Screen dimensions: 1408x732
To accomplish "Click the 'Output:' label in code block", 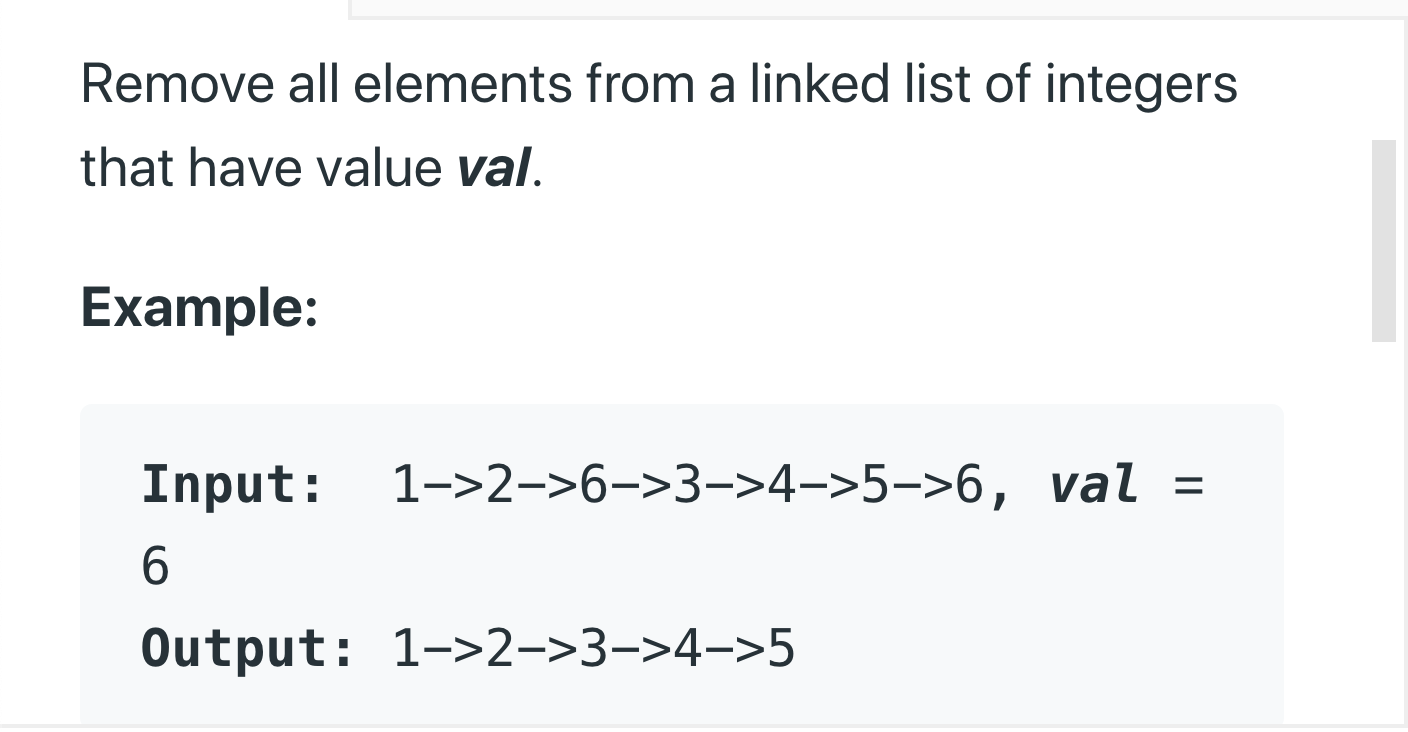I will tap(248, 648).
